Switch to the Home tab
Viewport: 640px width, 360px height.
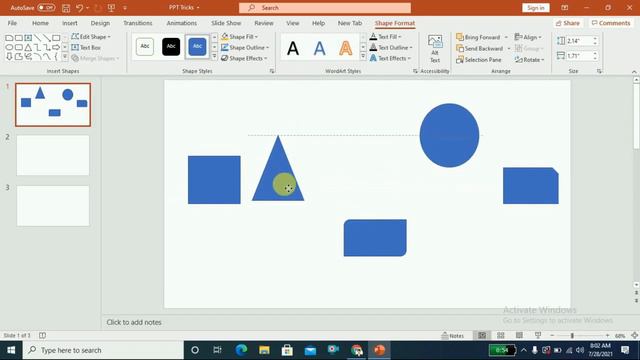click(40, 23)
